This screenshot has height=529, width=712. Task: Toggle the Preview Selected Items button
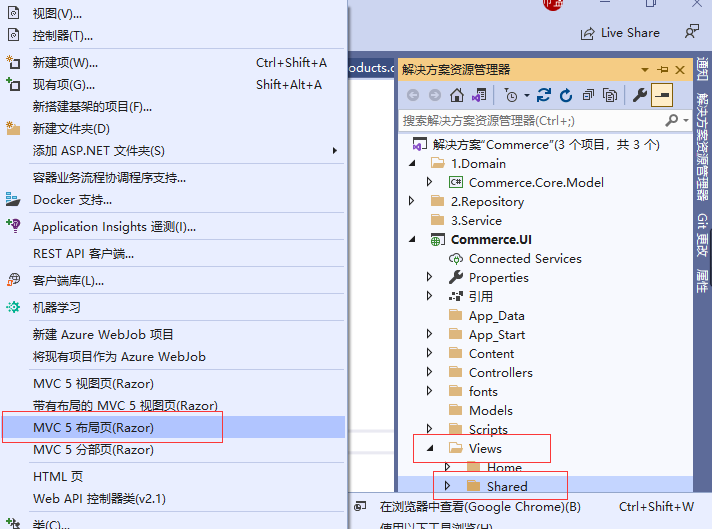(662, 95)
